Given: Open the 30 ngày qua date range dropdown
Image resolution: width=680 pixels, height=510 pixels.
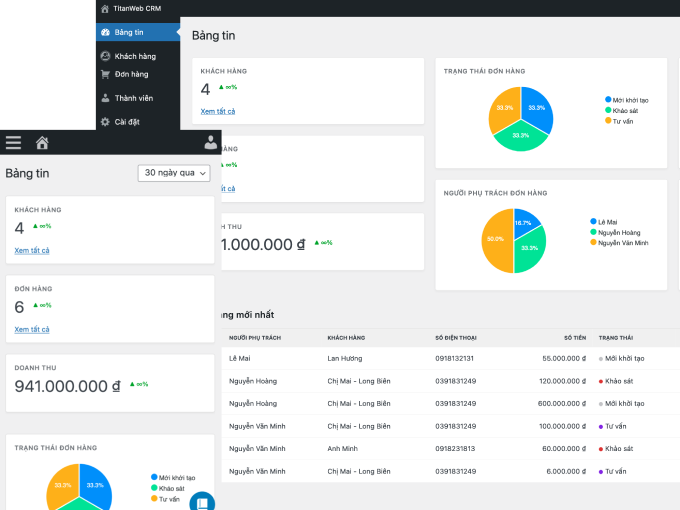Looking at the screenshot, I should pyautogui.click(x=174, y=173).
